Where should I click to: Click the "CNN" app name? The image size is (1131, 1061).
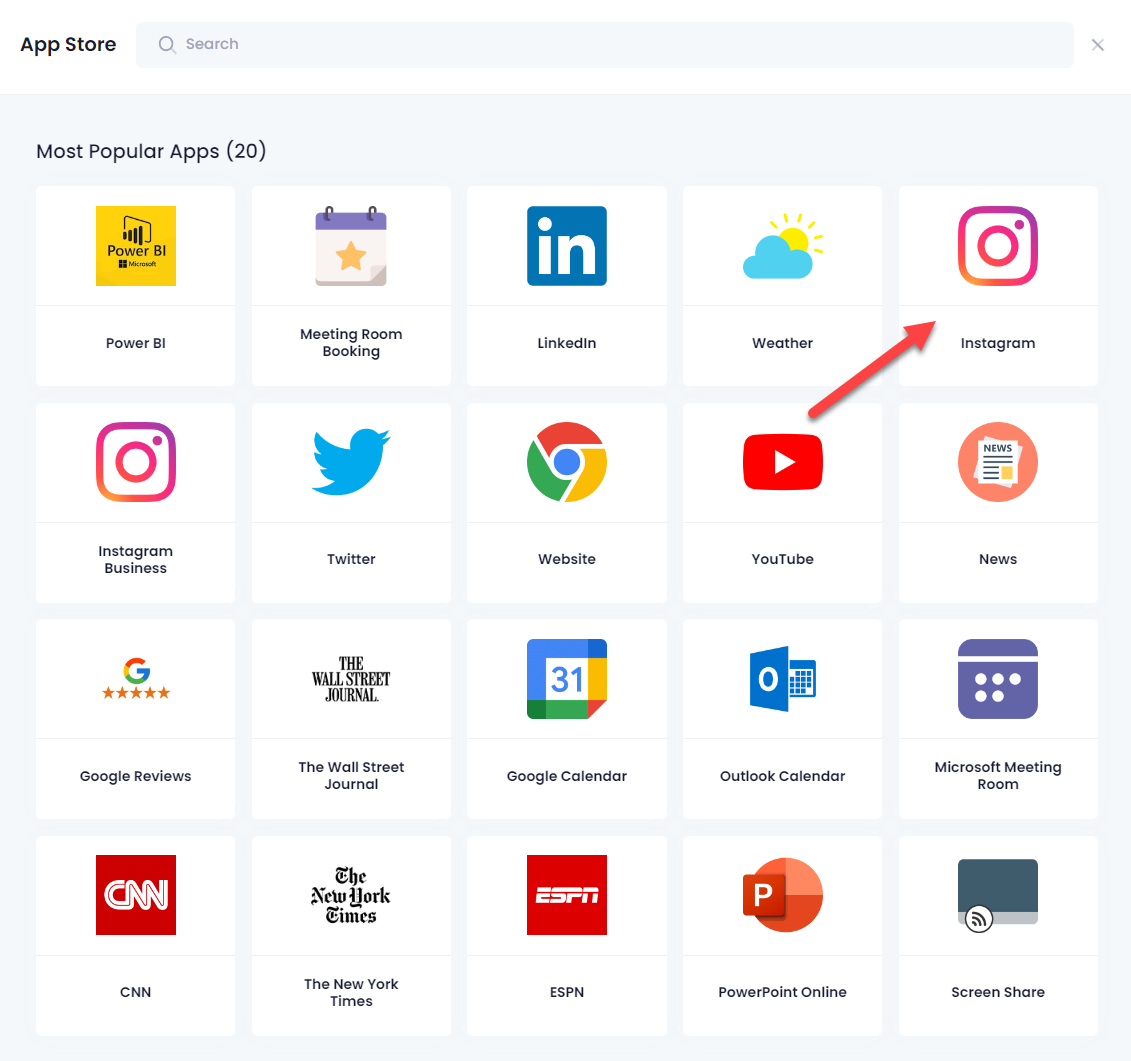point(136,992)
